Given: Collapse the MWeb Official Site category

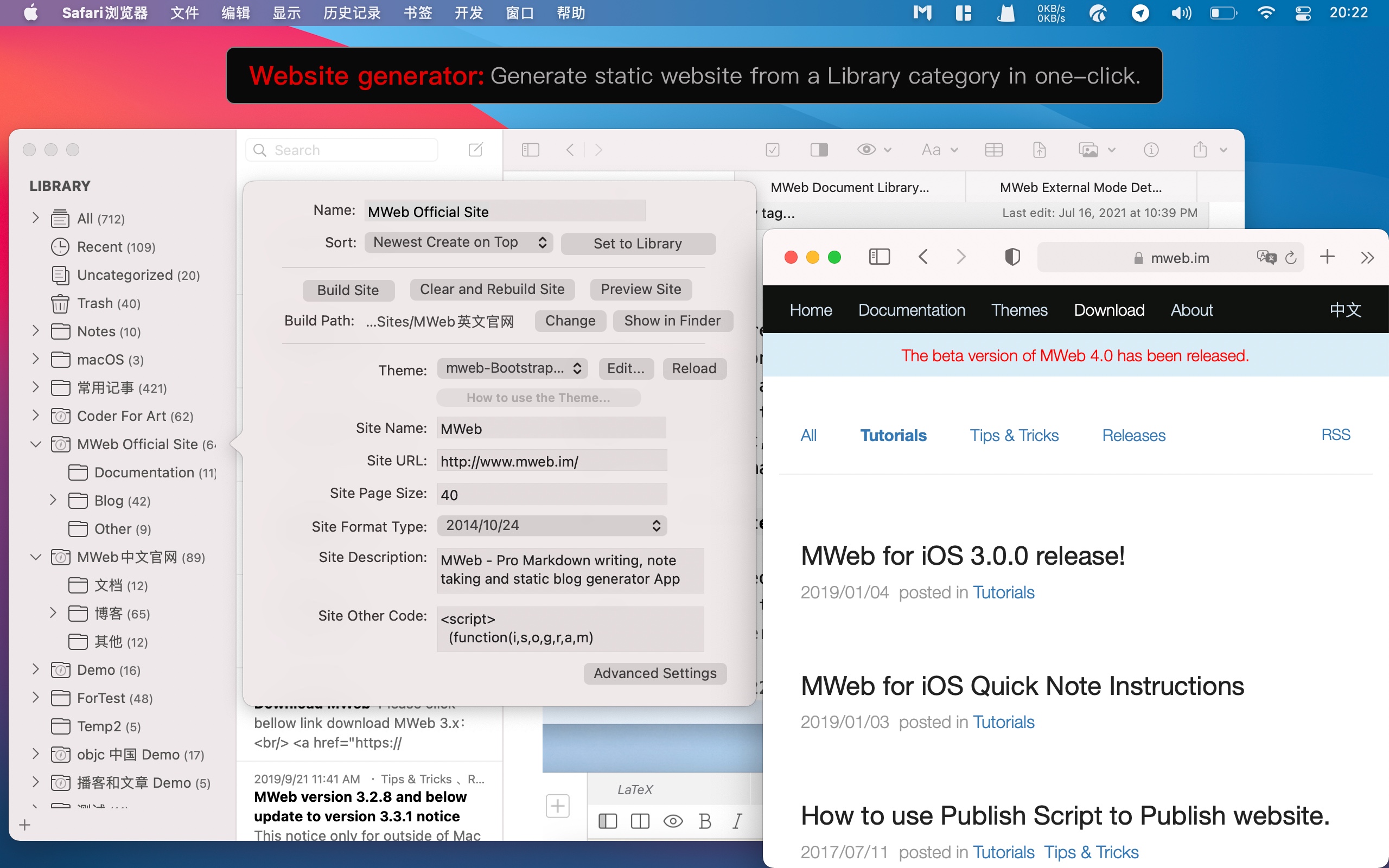Looking at the screenshot, I should (x=36, y=444).
